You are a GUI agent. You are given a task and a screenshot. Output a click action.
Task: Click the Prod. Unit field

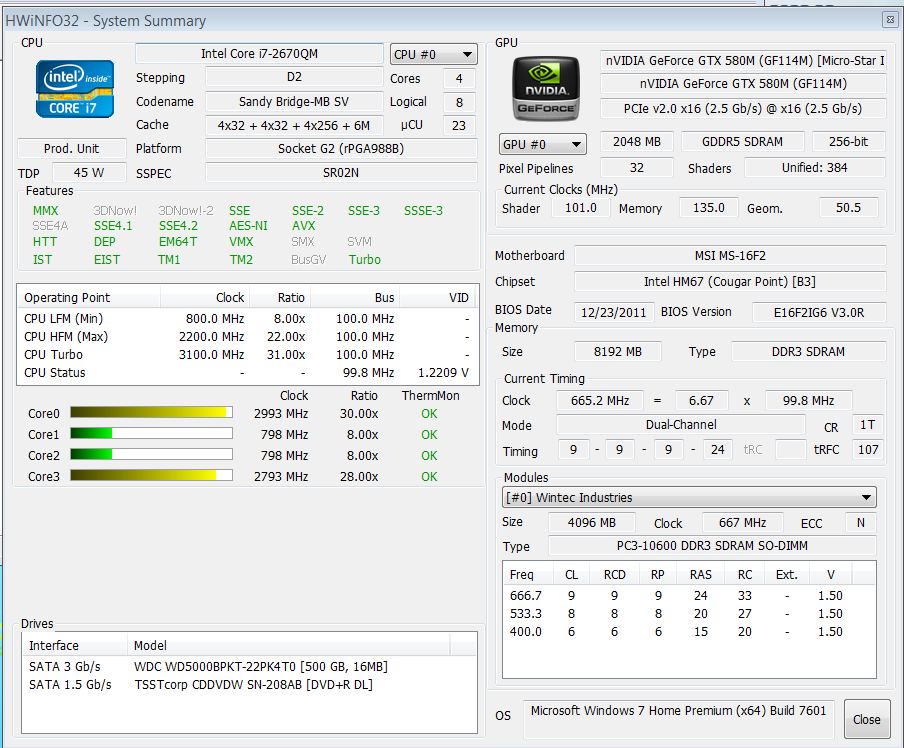[x=71, y=149]
